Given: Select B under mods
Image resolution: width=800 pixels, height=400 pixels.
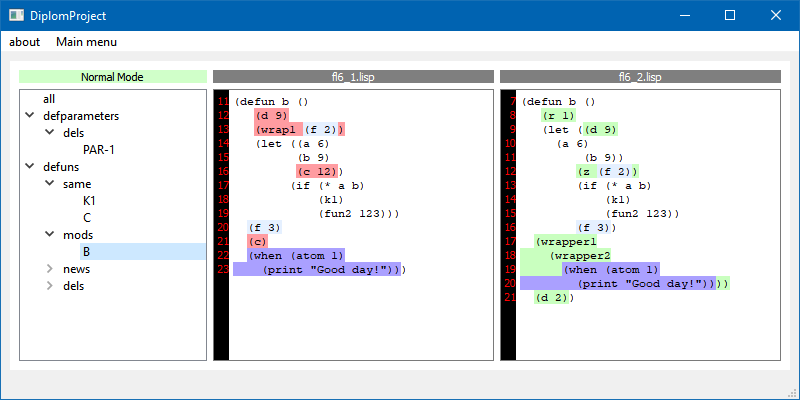Looking at the screenshot, I should [87, 252].
